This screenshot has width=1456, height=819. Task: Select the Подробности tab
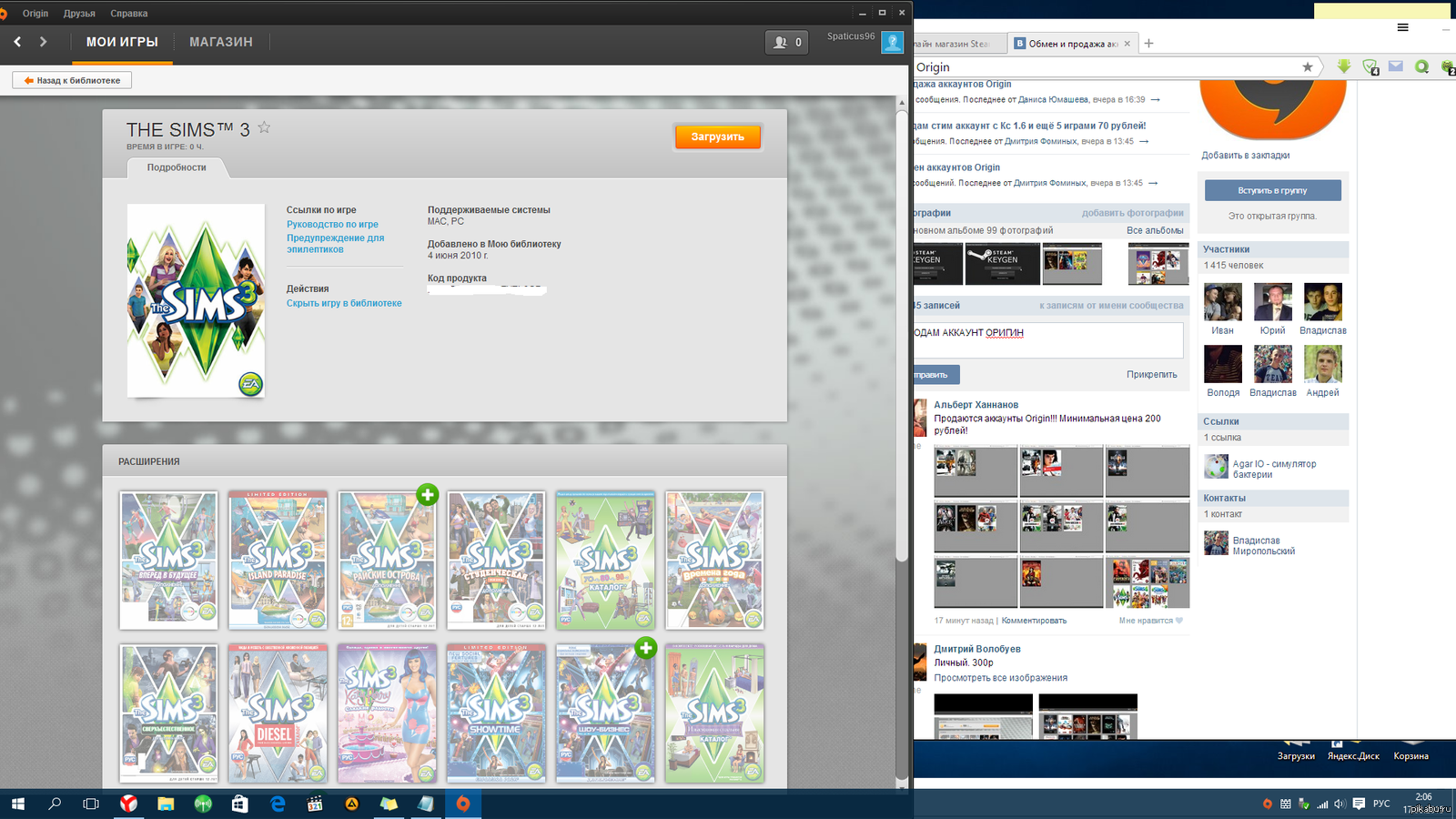[177, 167]
